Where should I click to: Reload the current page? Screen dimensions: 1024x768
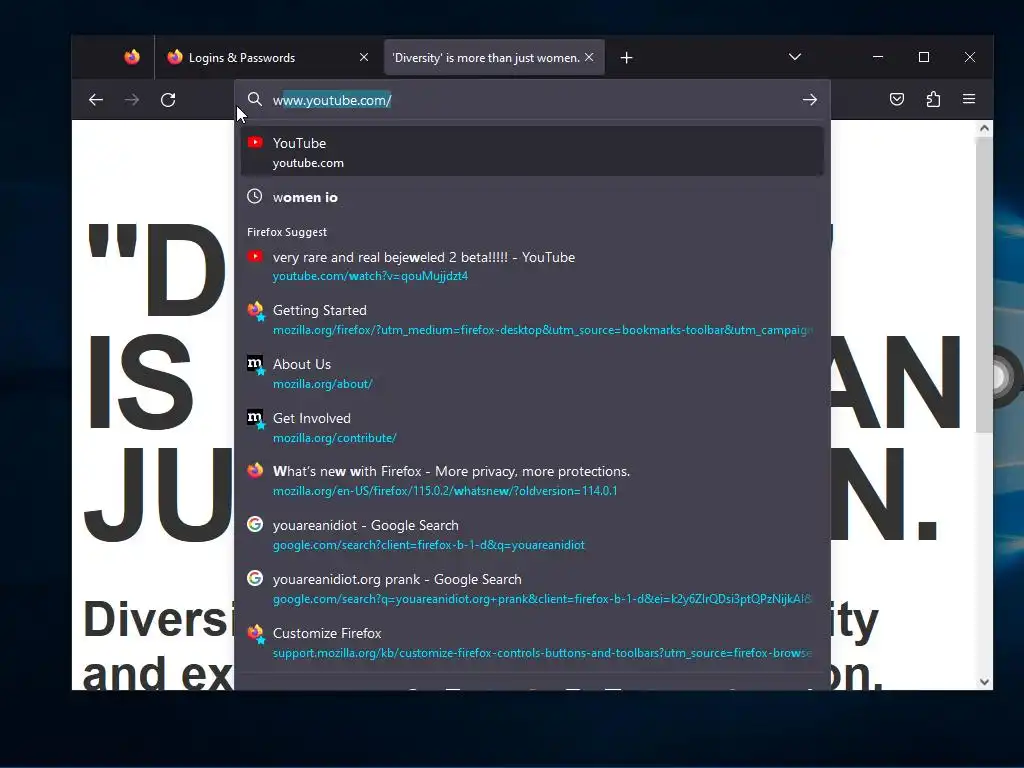[168, 100]
